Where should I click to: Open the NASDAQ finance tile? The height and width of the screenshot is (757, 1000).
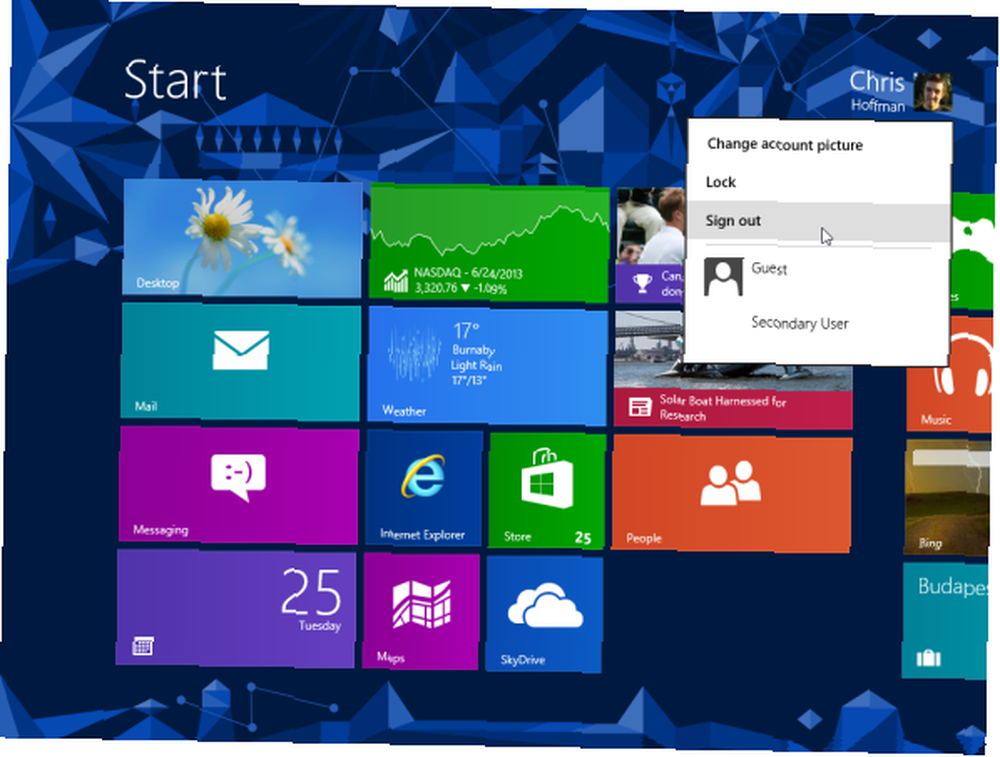tap(489, 242)
